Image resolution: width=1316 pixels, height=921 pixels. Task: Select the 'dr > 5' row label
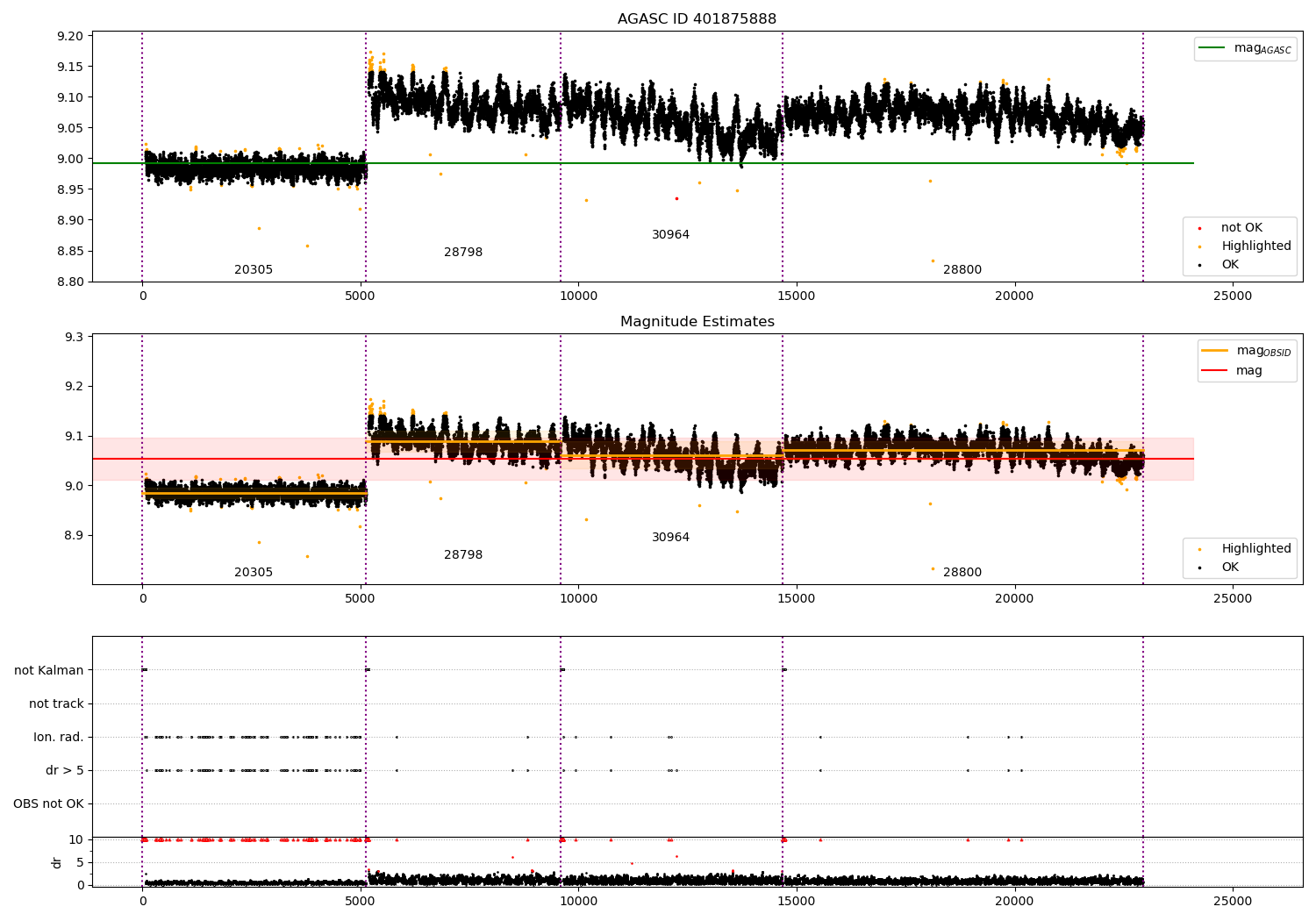(x=65, y=771)
